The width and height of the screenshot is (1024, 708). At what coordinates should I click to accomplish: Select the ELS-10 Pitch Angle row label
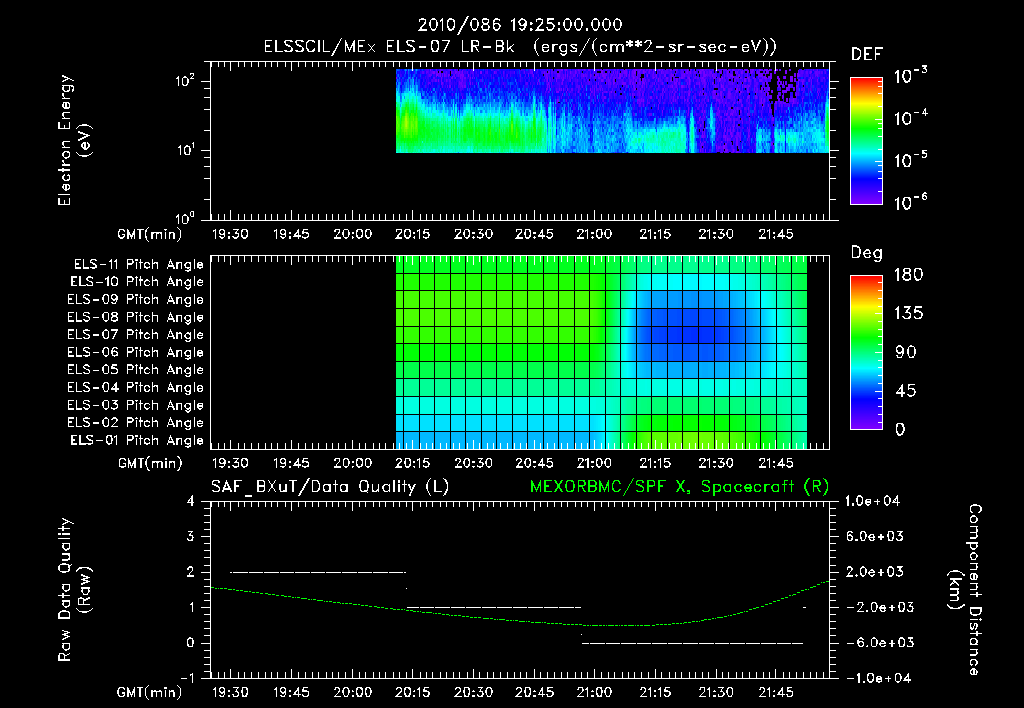pyautogui.click(x=136, y=282)
